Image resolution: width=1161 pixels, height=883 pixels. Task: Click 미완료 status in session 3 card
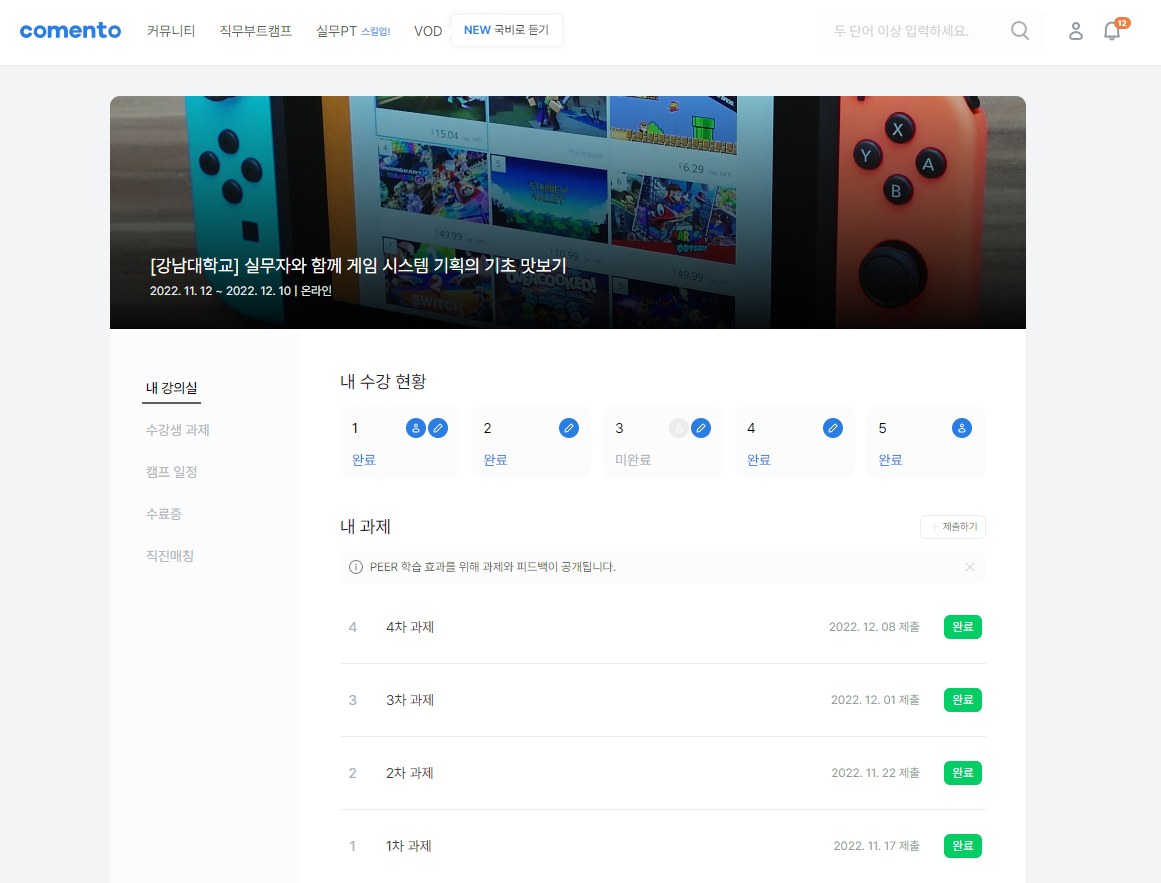pos(633,460)
